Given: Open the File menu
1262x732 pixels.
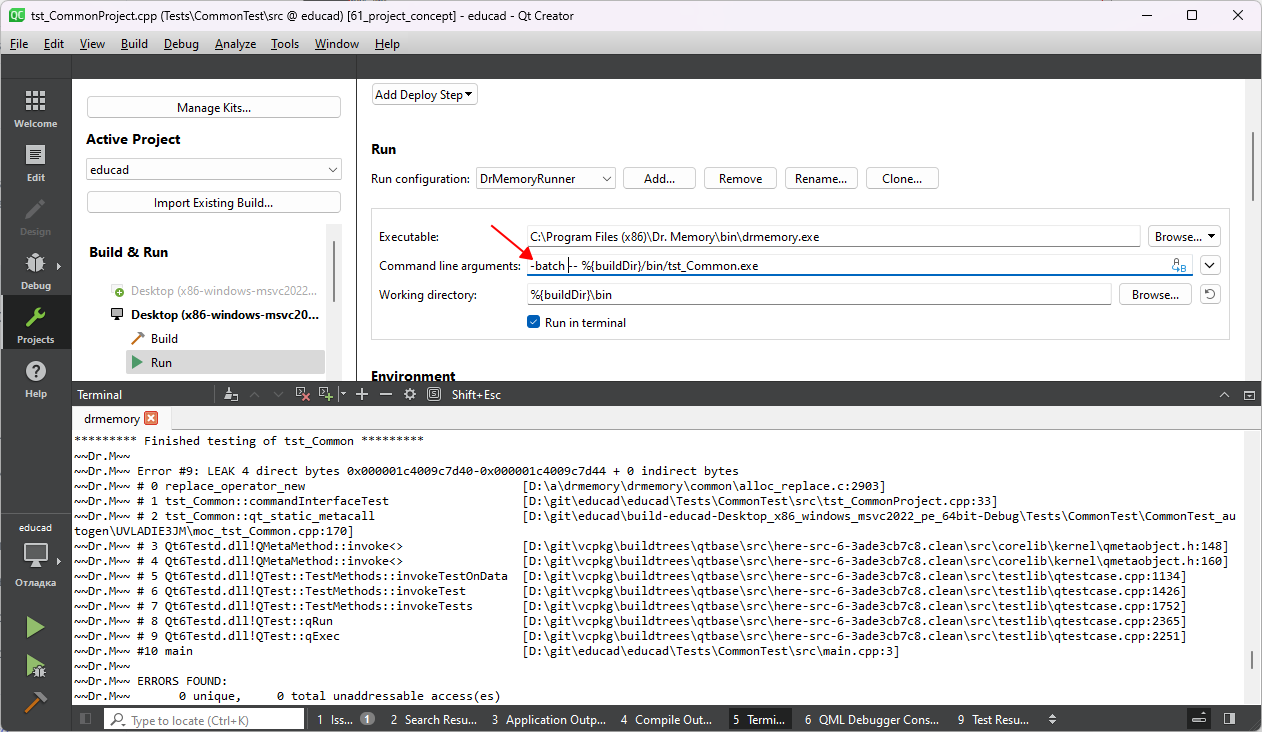Looking at the screenshot, I should tap(19, 44).
